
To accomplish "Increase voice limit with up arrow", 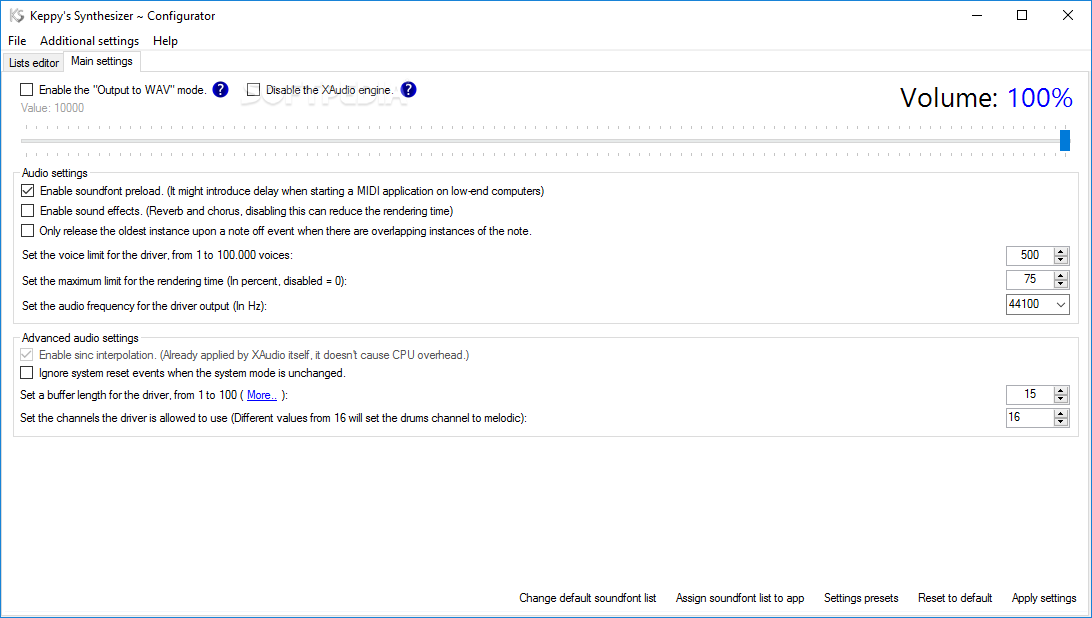I will tap(1061, 252).
